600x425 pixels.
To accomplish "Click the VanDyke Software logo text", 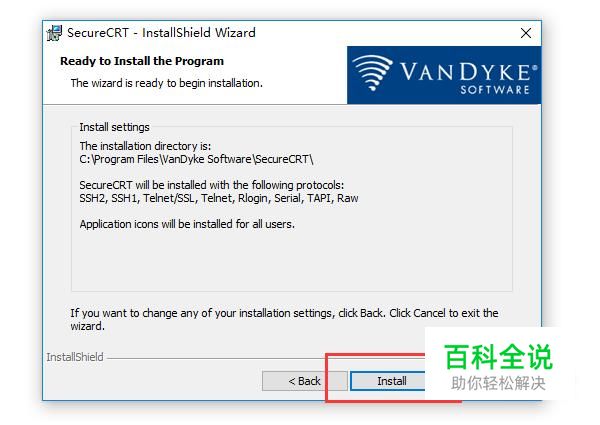I will tap(469, 78).
